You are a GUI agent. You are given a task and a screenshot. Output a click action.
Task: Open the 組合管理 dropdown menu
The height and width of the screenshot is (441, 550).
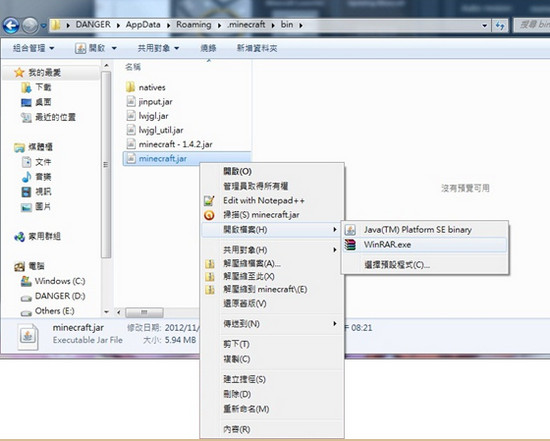(33, 48)
